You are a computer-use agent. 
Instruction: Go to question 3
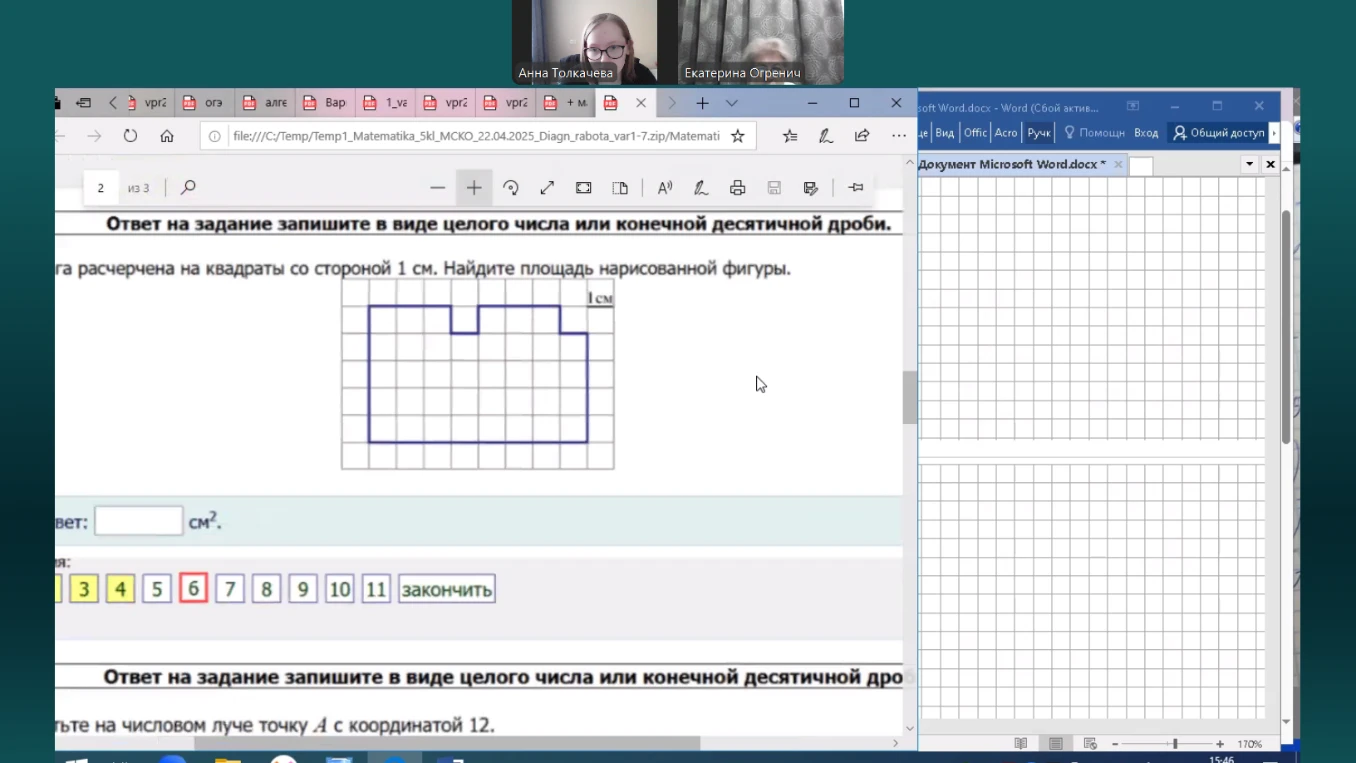[84, 589]
